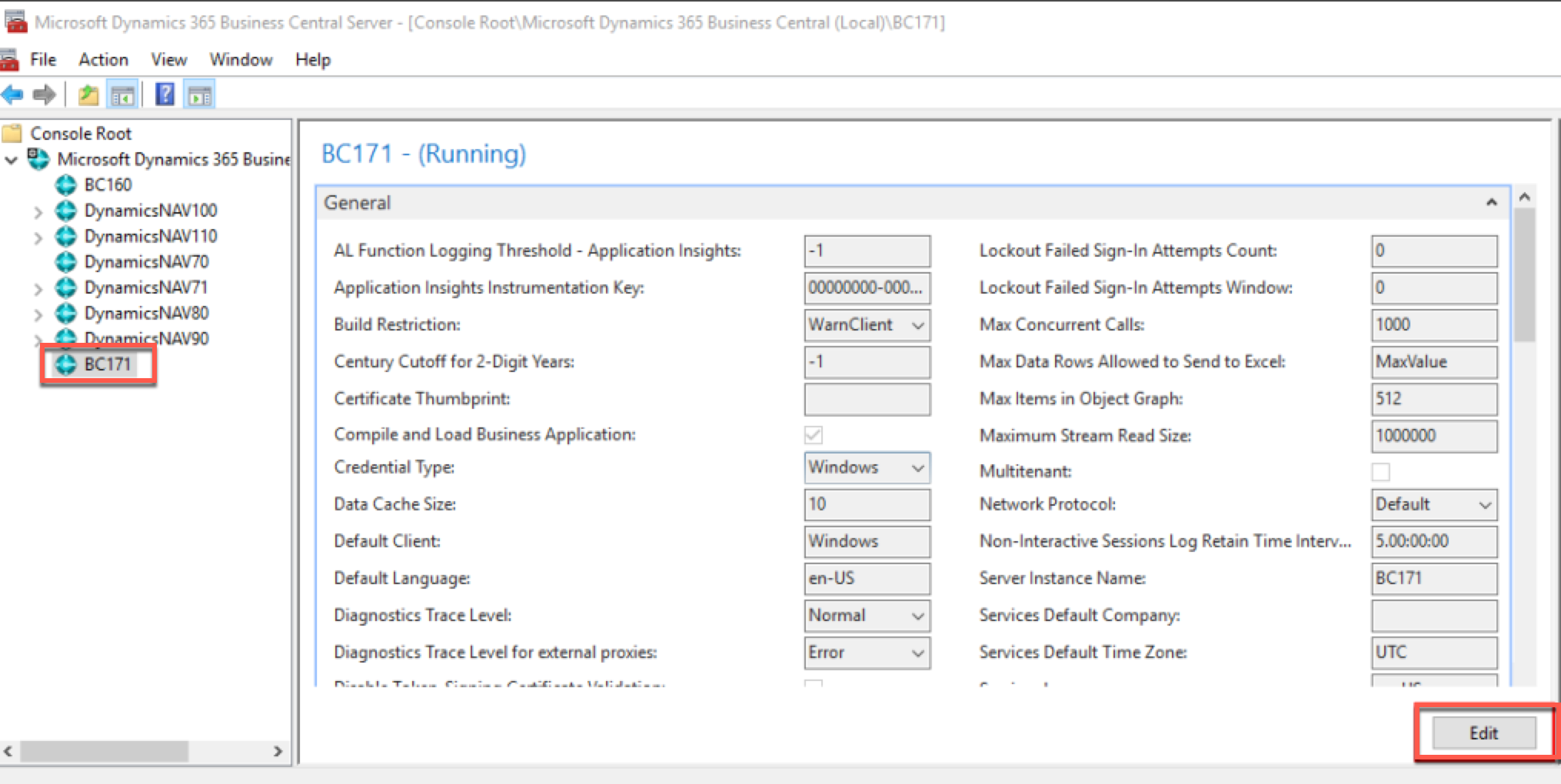Open the Credential Type dropdown

tap(867, 467)
